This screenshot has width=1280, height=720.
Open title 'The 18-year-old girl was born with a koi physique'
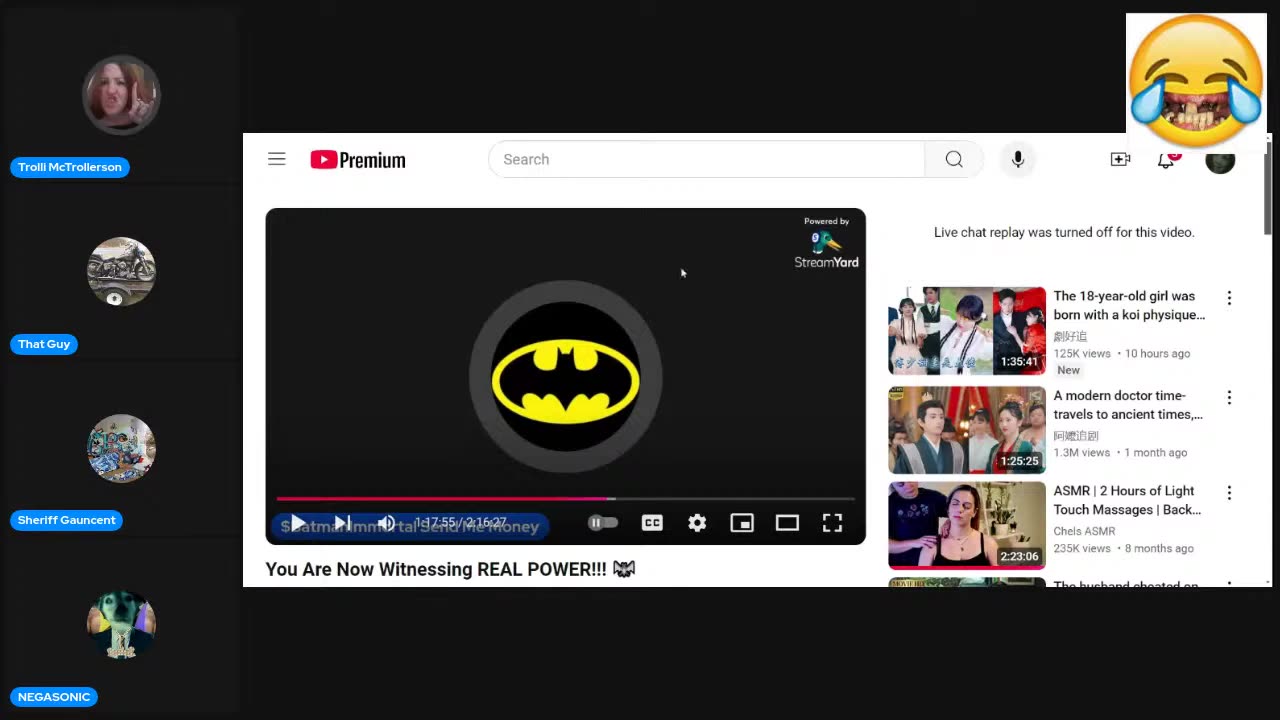(1129, 305)
